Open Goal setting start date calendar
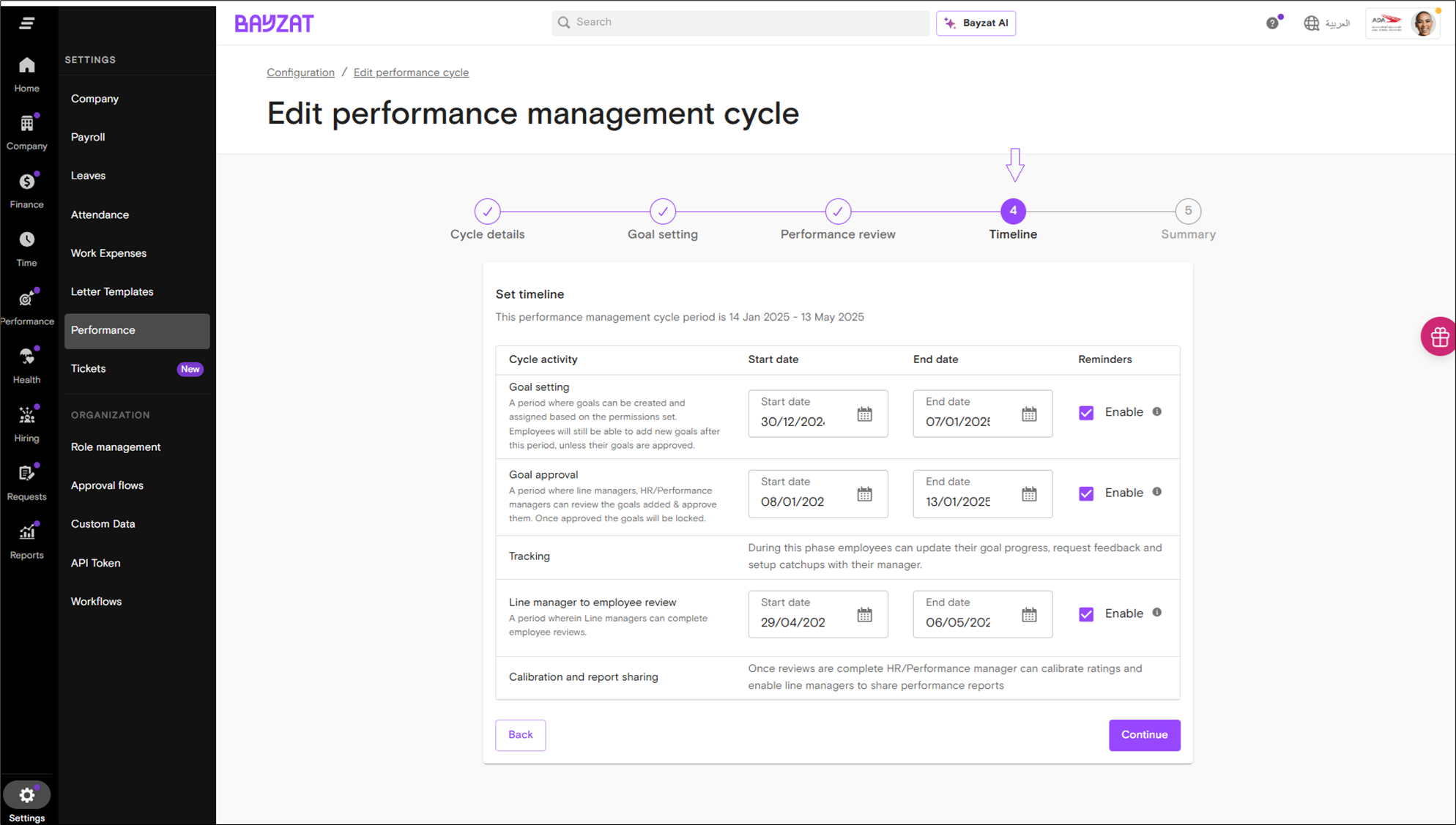 865,414
